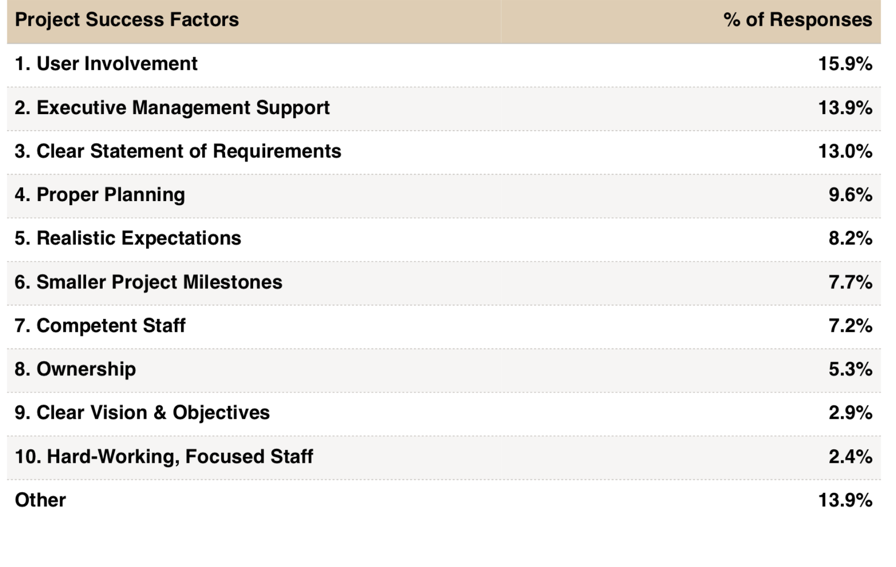Click the 15.9% value for User Involvement

point(845,64)
